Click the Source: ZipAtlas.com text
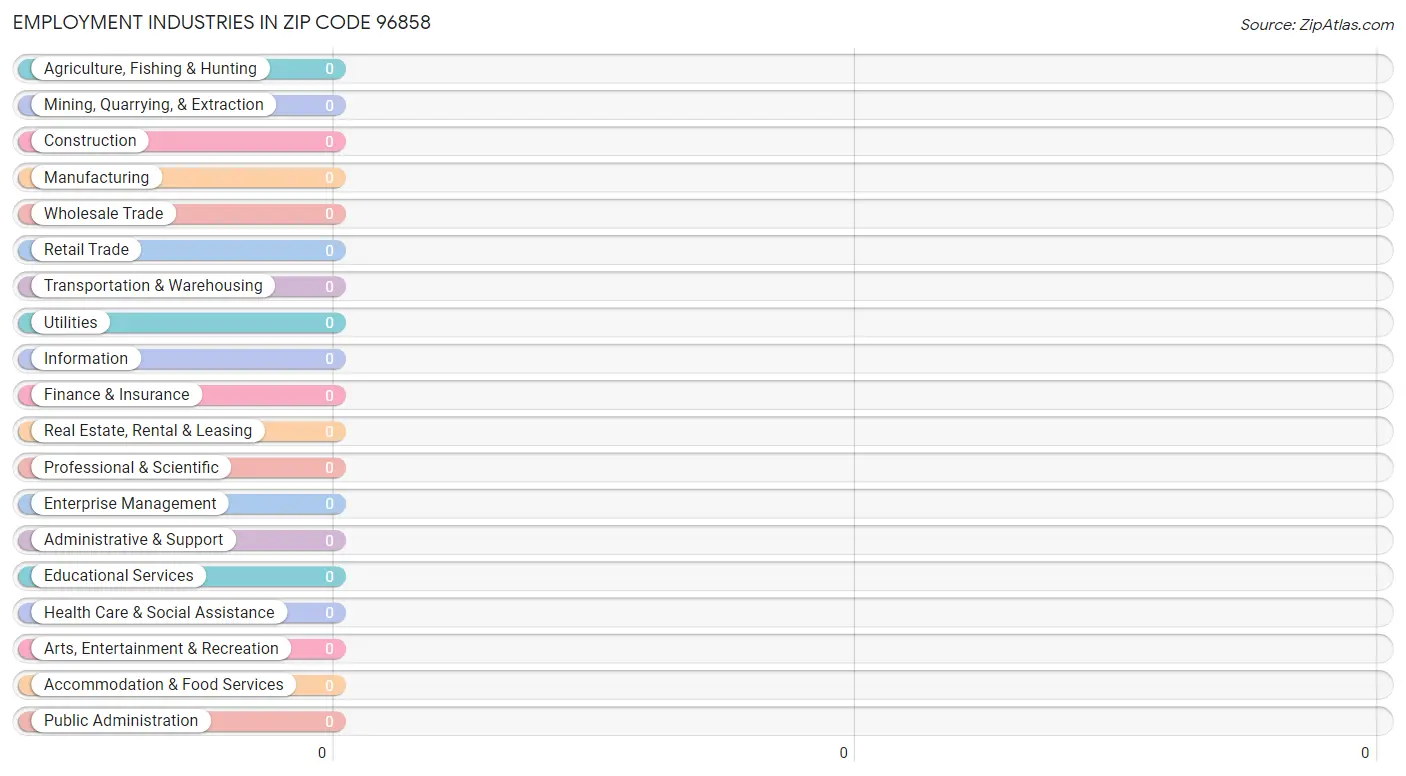 click(x=1317, y=25)
